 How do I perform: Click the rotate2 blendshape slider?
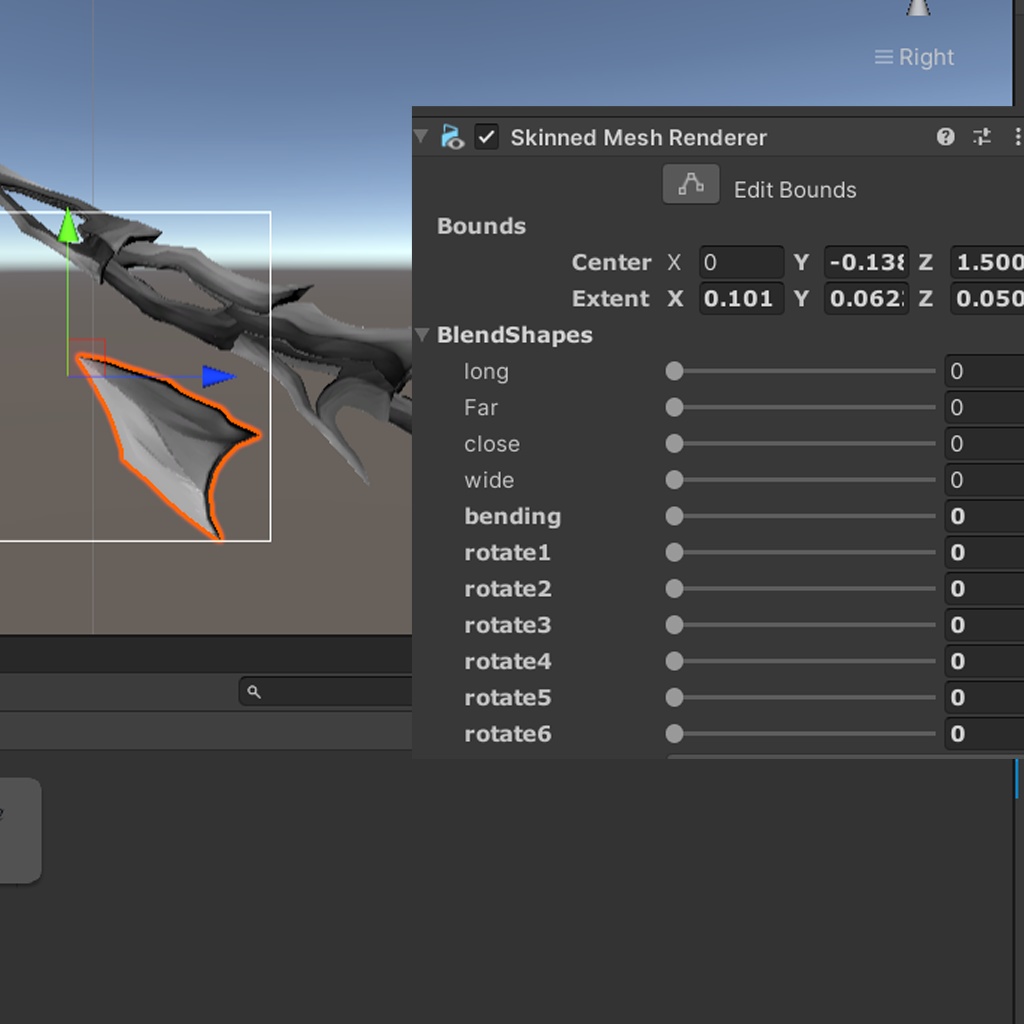click(801, 588)
